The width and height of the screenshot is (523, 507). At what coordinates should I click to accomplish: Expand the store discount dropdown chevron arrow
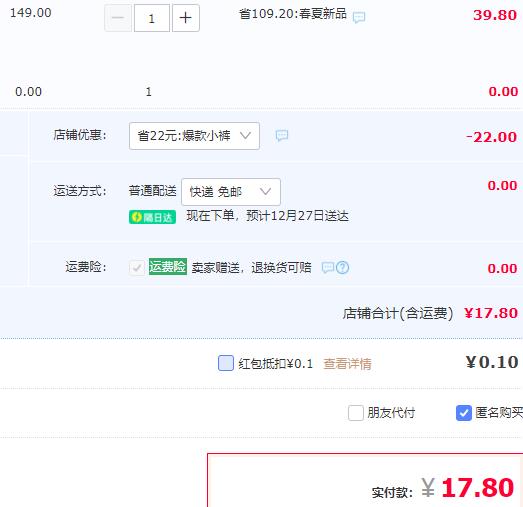pos(245,135)
